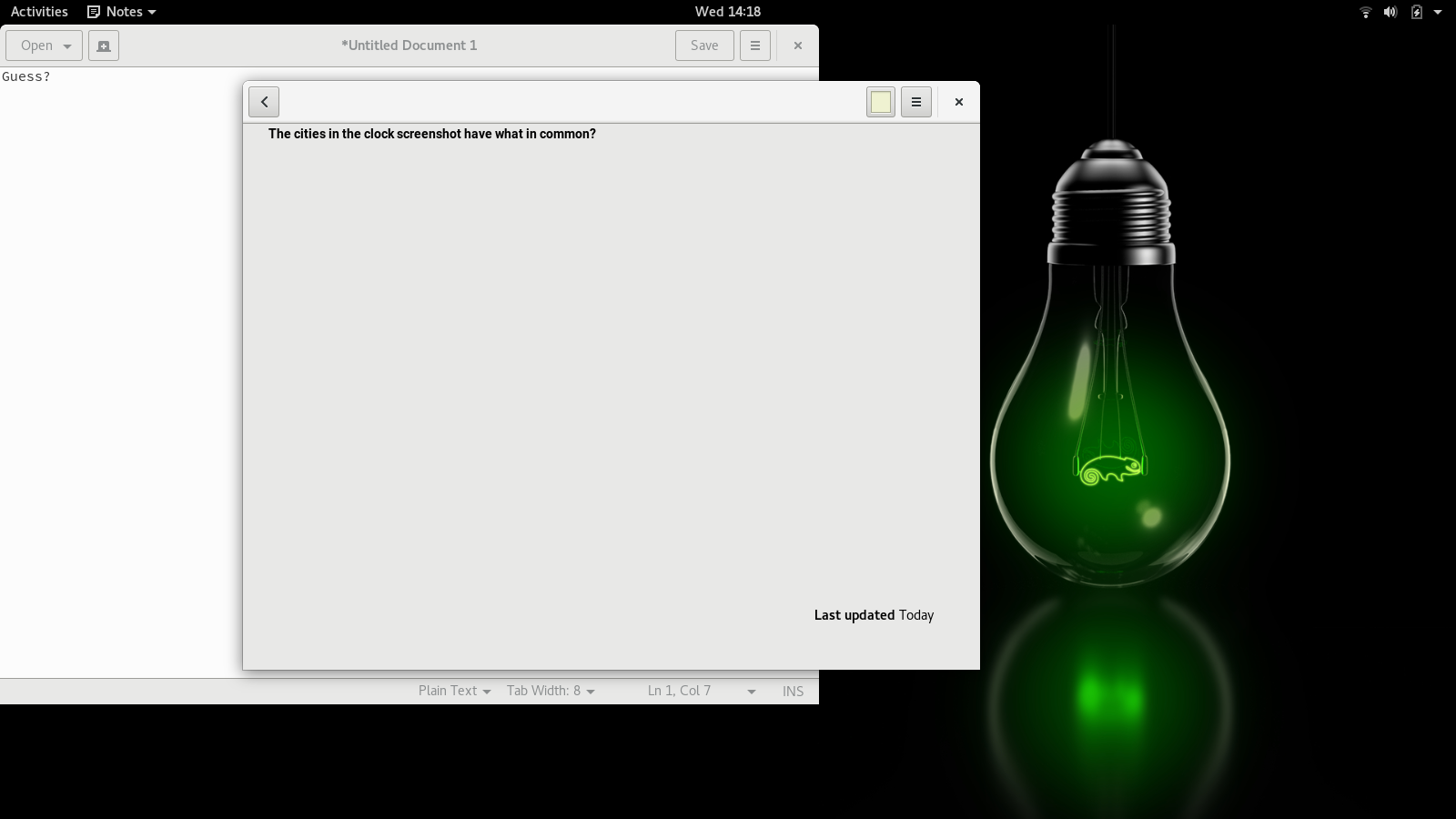Open the text editor hamburger menu

(754, 45)
